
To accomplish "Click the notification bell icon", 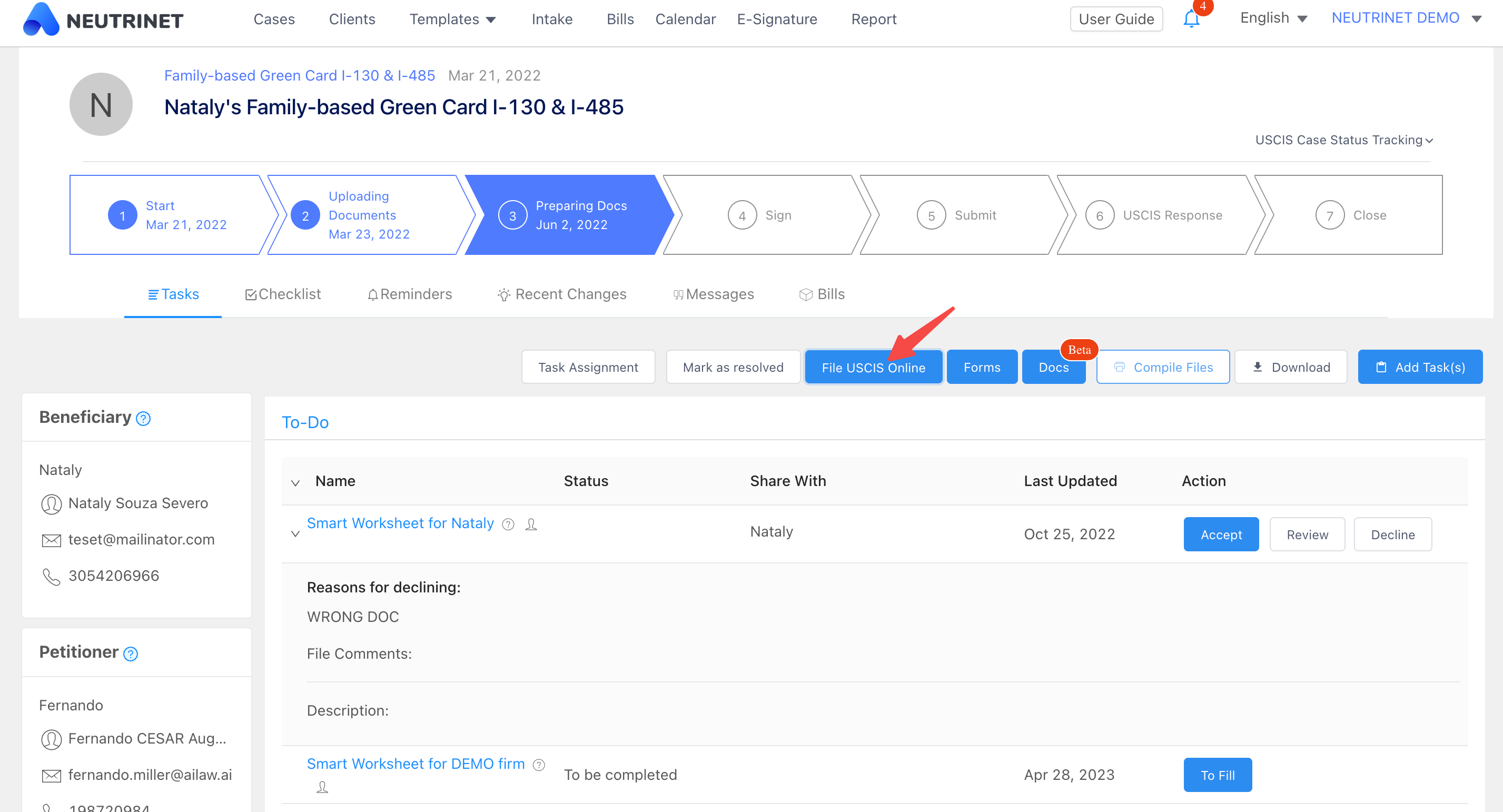I will click(1191, 19).
